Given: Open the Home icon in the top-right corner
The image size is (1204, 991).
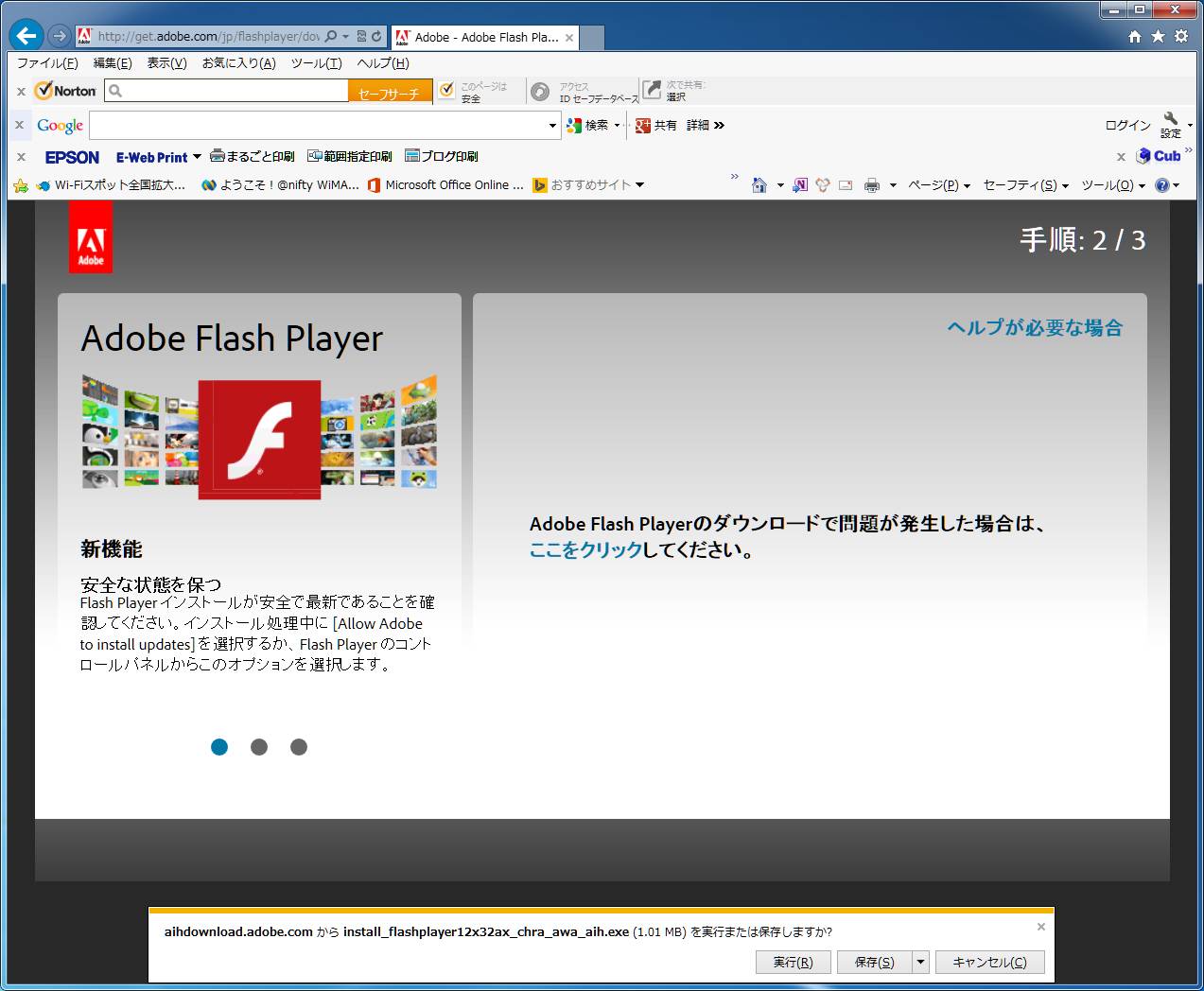Looking at the screenshot, I should tap(1135, 37).
